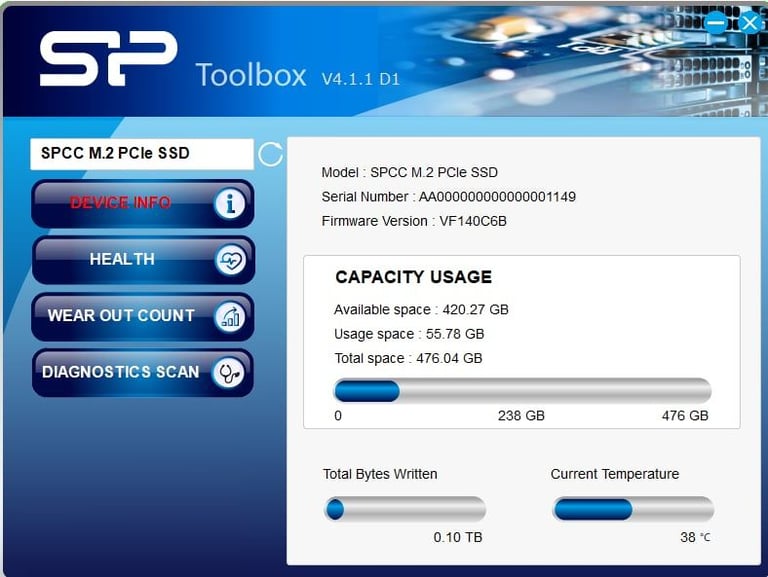Image resolution: width=768 pixels, height=577 pixels.
Task: Open the WEAR OUT COUNT section
Action: point(143,316)
